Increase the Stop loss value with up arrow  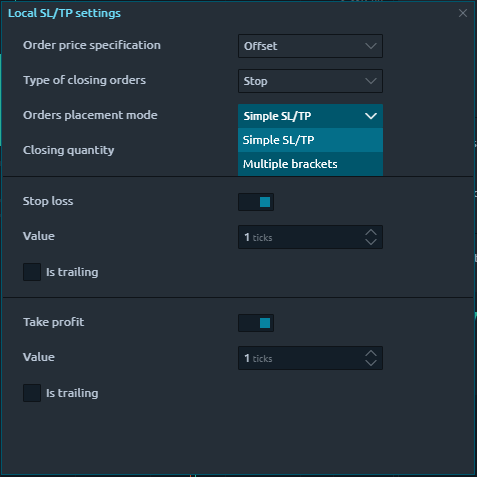pyautogui.click(x=371, y=232)
